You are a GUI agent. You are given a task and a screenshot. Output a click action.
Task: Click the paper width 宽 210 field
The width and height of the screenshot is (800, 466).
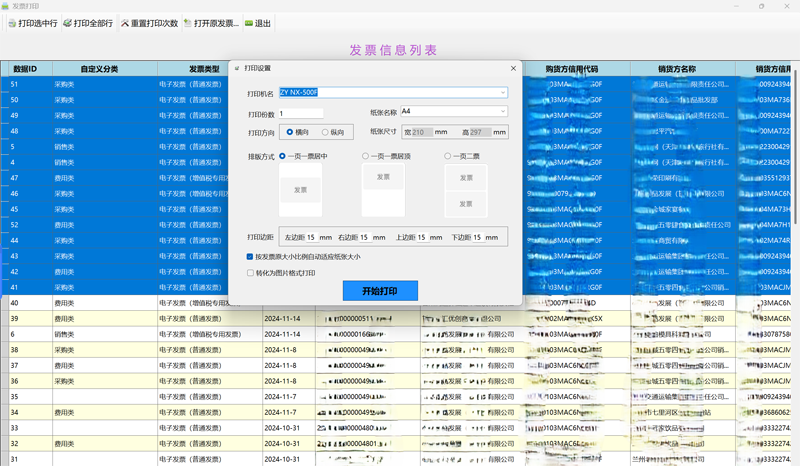pyautogui.click(x=422, y=132)
